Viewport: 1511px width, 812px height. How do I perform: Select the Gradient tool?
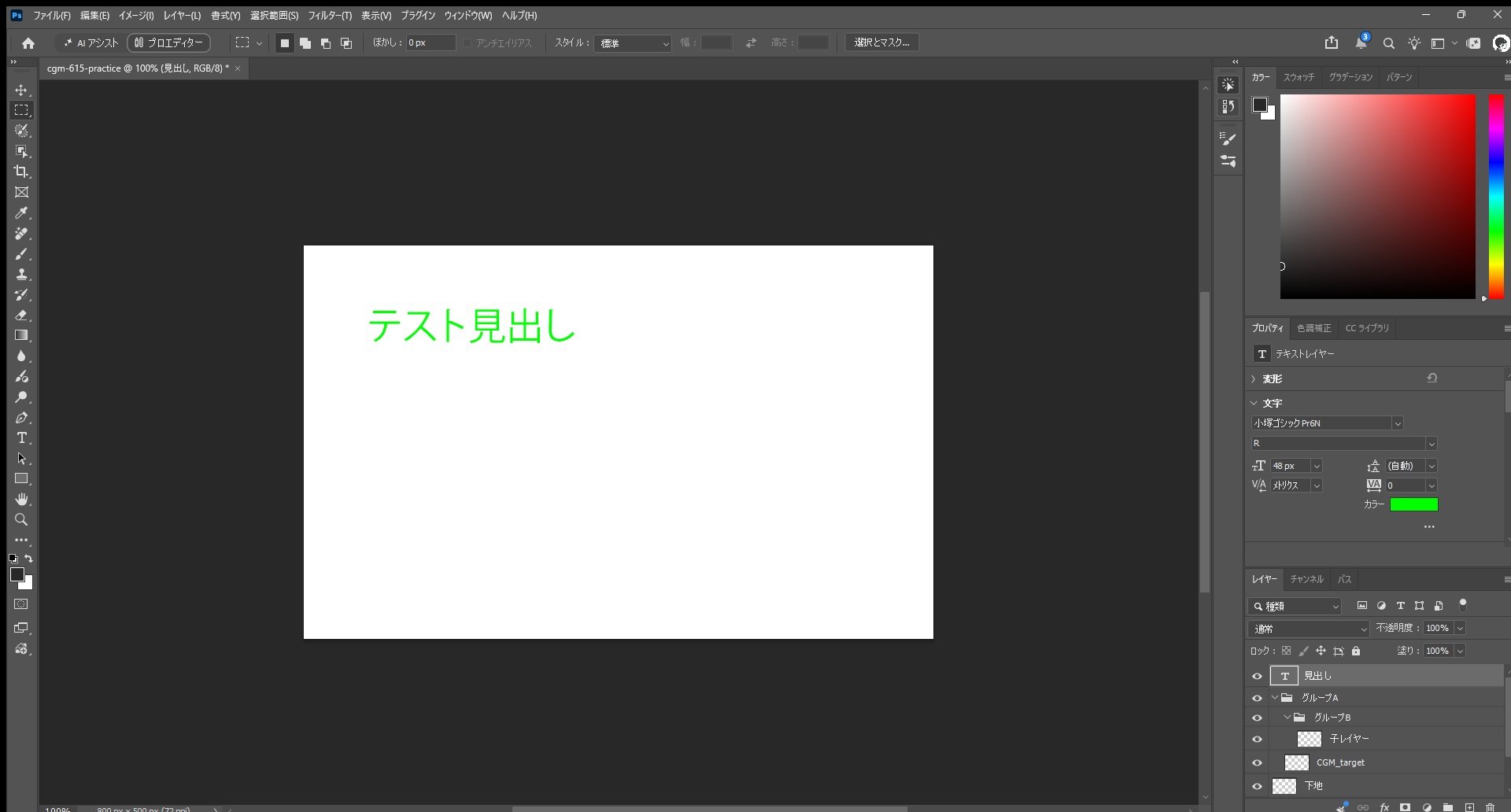21,335
